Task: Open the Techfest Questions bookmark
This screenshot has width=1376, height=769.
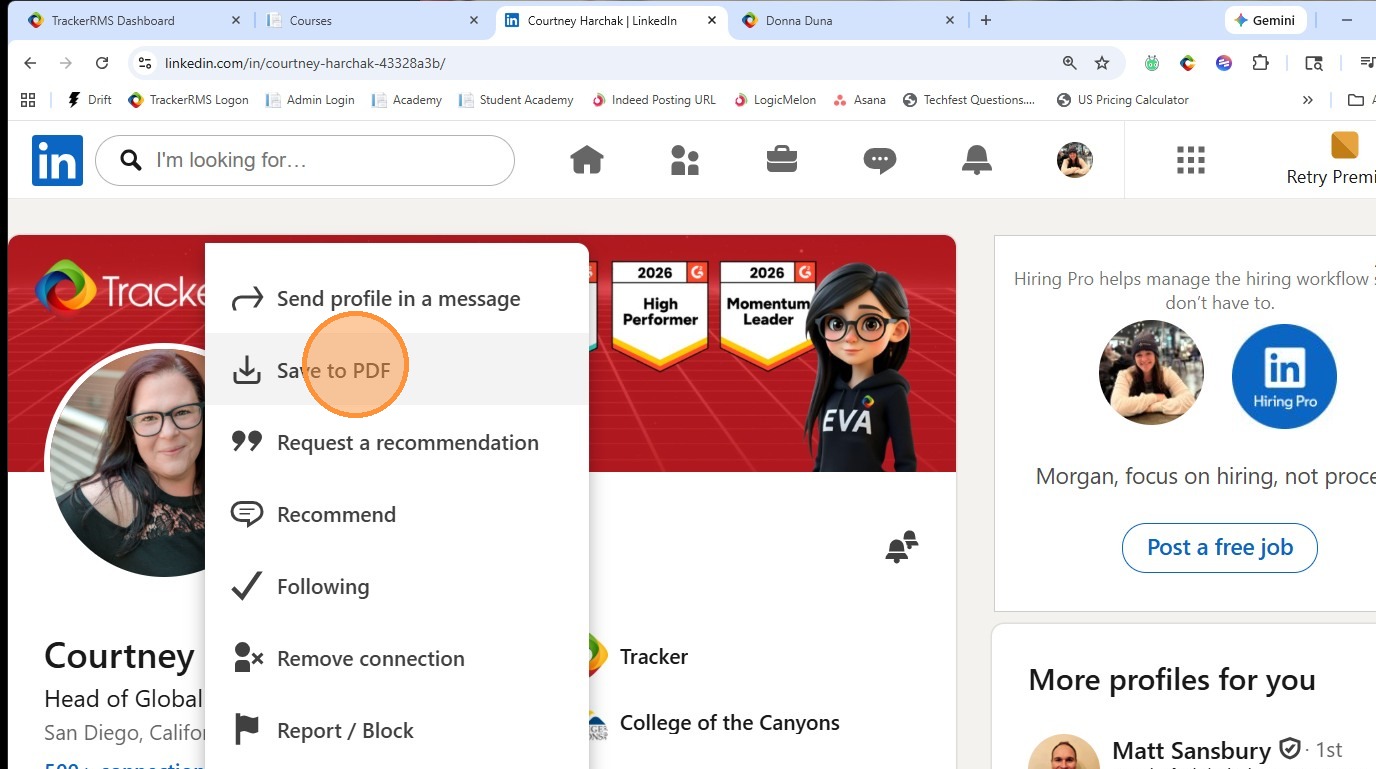Action: click(x=969, y=100)
